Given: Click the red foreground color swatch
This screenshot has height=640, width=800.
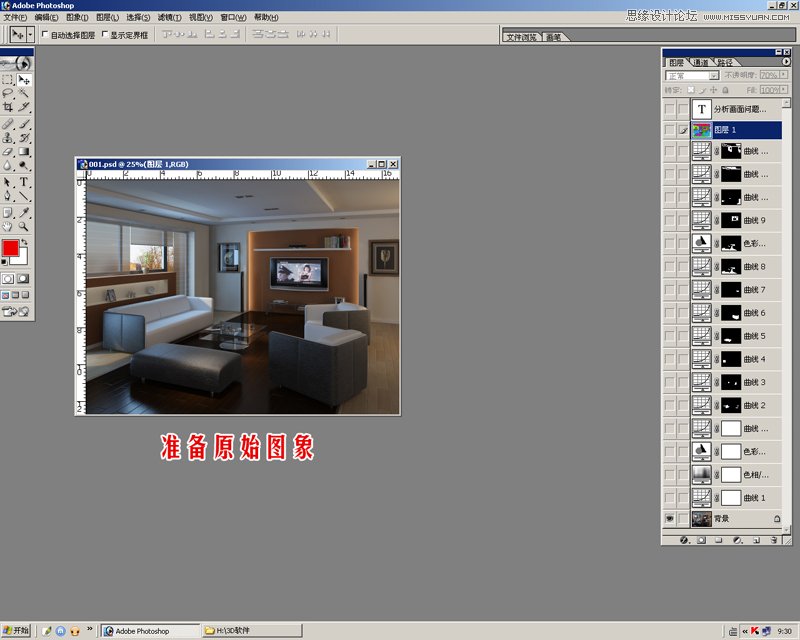Looking at the screenshot, I should (x=10, y=248).
